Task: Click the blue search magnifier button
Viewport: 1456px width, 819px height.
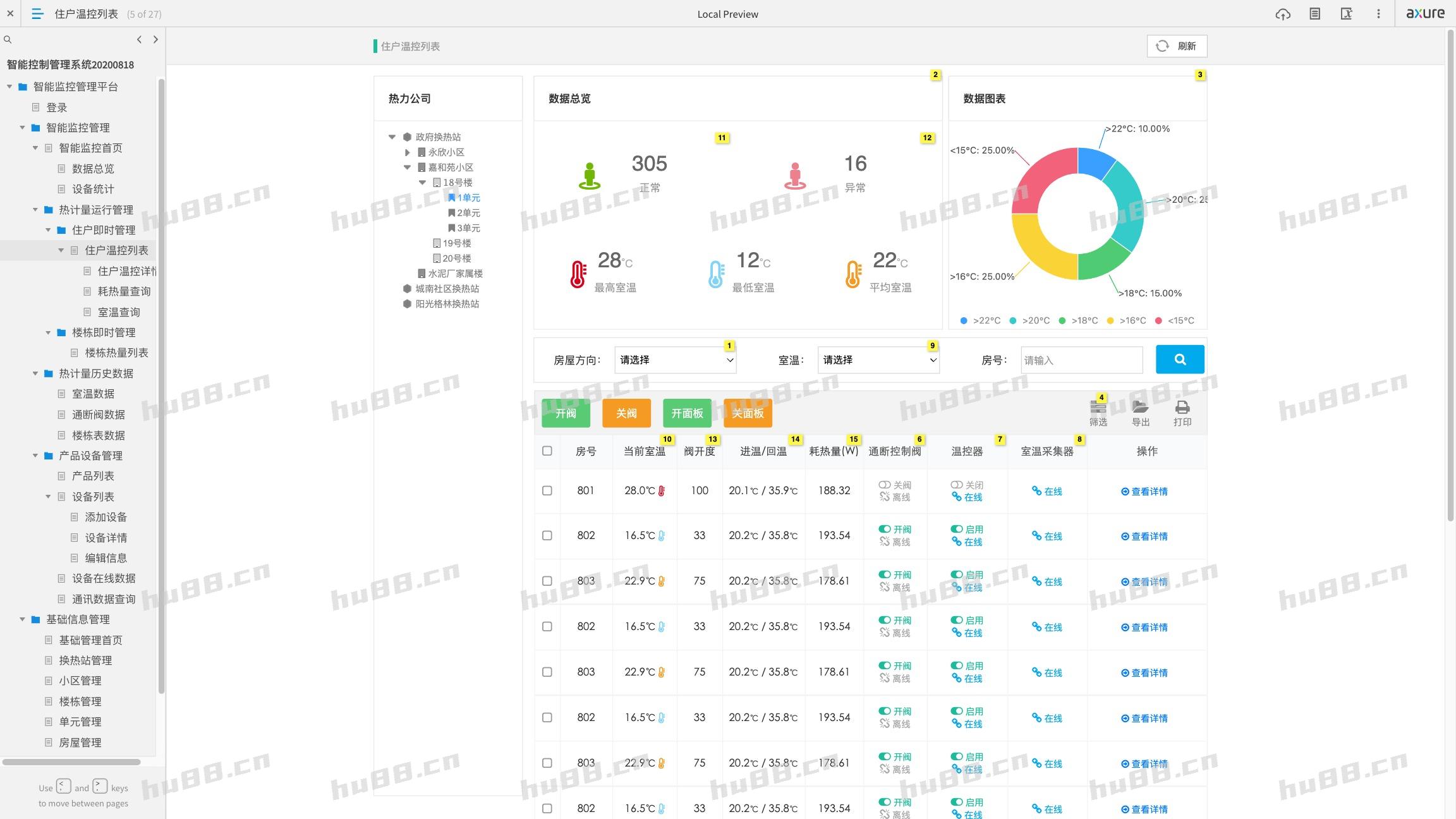Action: tap(1179, 360)
